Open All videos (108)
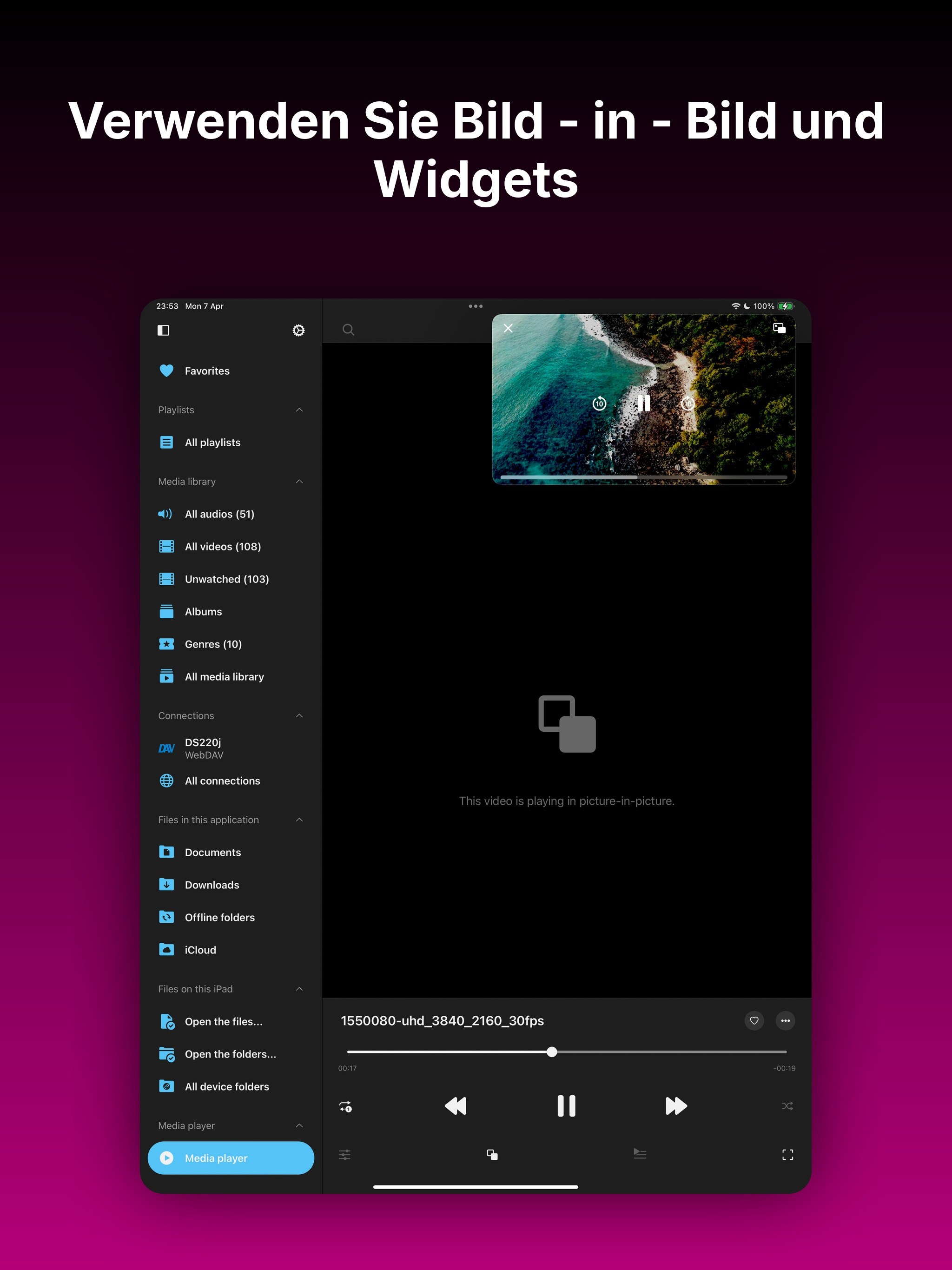This screenshot has width=952, height=1270. click(x=223, y=547)
